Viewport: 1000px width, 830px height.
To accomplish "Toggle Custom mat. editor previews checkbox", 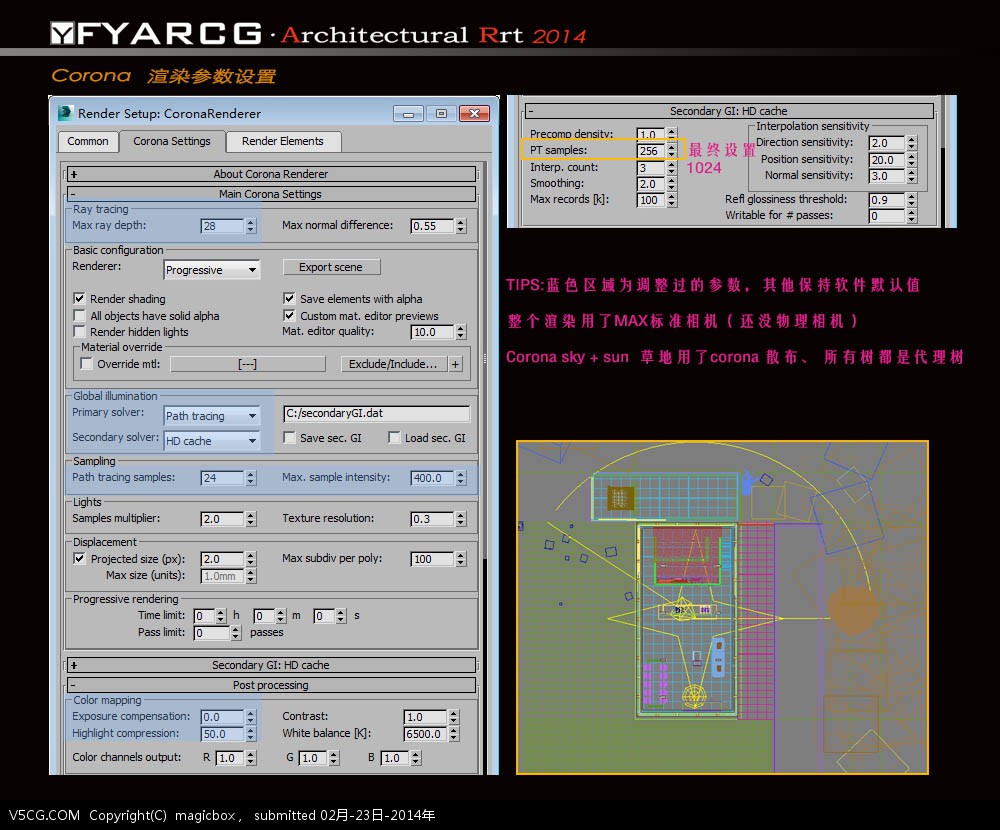I will point(289,316).
